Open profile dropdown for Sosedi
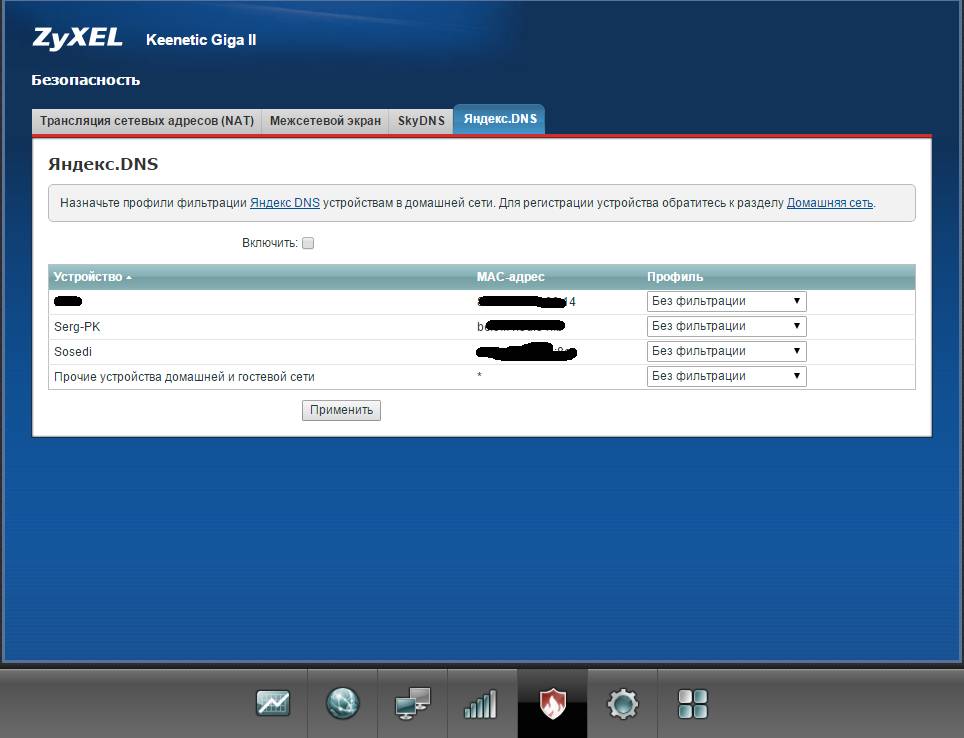 pos(726,351)
